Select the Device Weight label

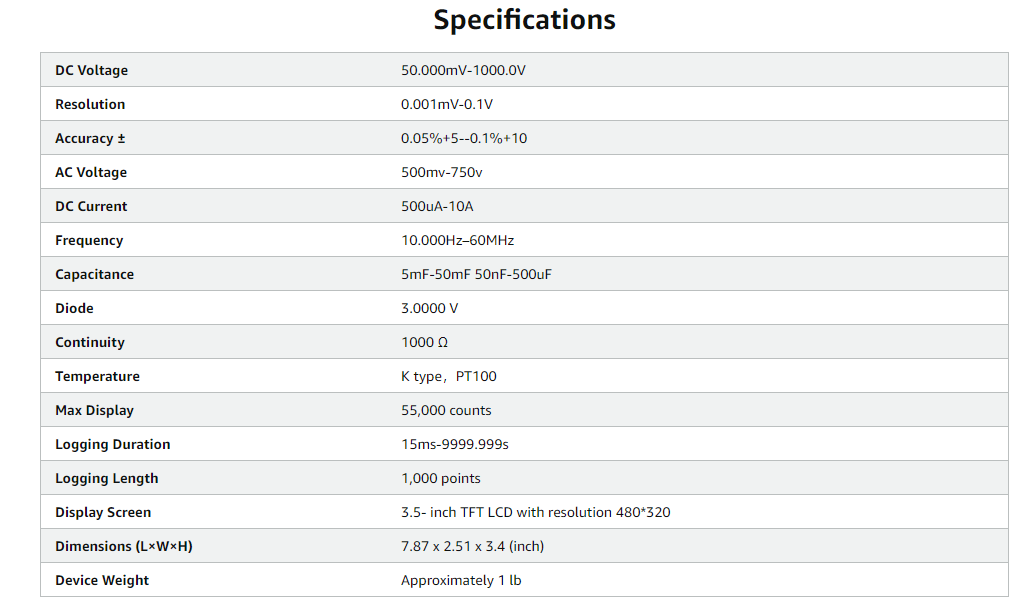(x=102, y=580)
